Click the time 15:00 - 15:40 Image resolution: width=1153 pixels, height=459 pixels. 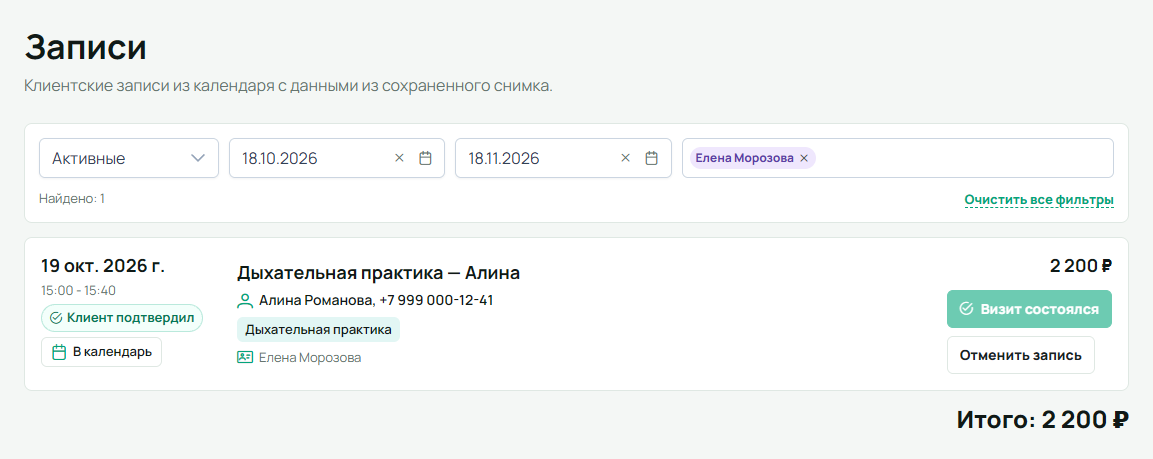79,291
